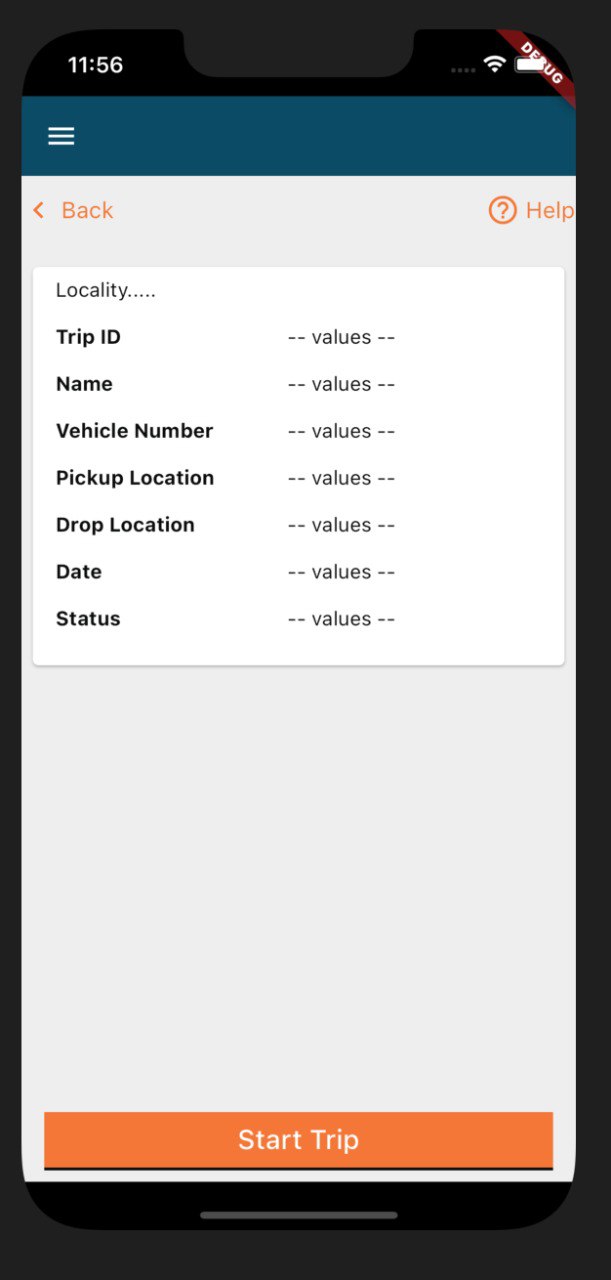Select the Trip ID value placeholder
The height and width of the screenshot is (1280, 611).
click(x=341, y=337)
